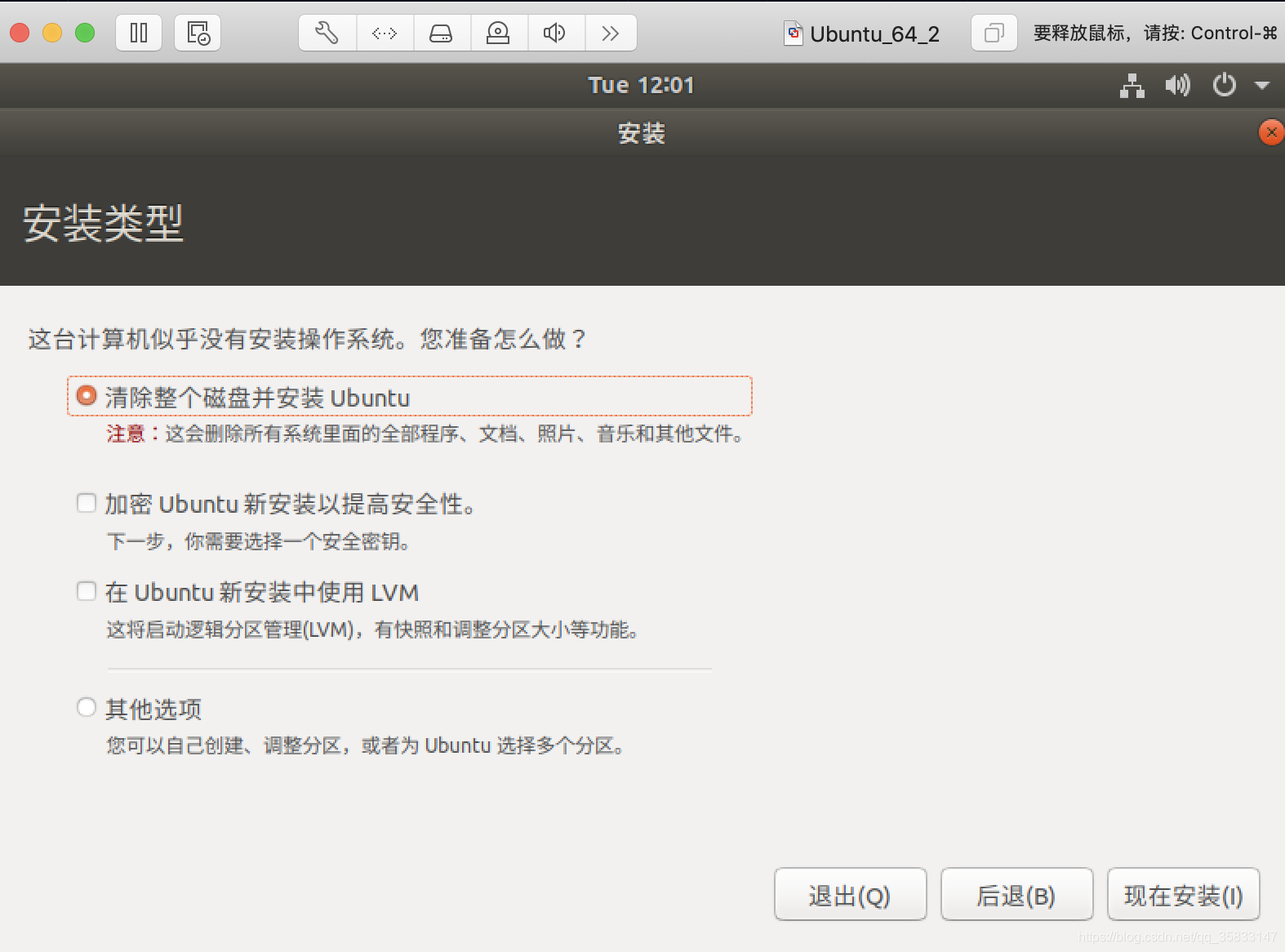Screen dimensions: 1285x952
Task: Click the network adapter arrows icon
Action: pos(385,33)
